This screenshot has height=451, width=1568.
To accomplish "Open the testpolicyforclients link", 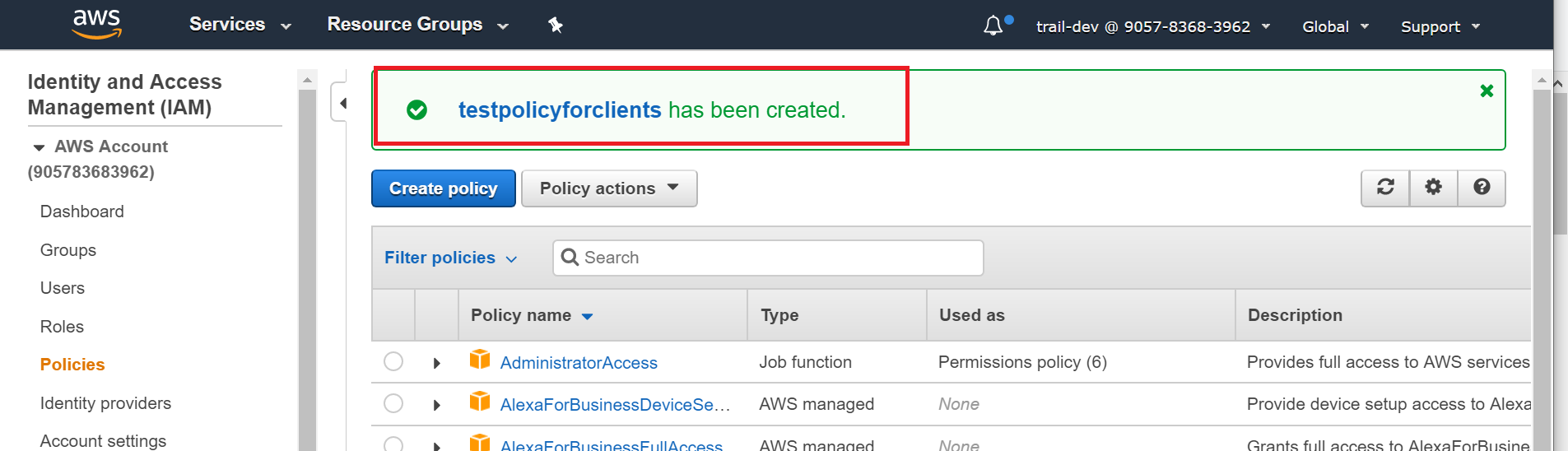I will coord(560,109).
